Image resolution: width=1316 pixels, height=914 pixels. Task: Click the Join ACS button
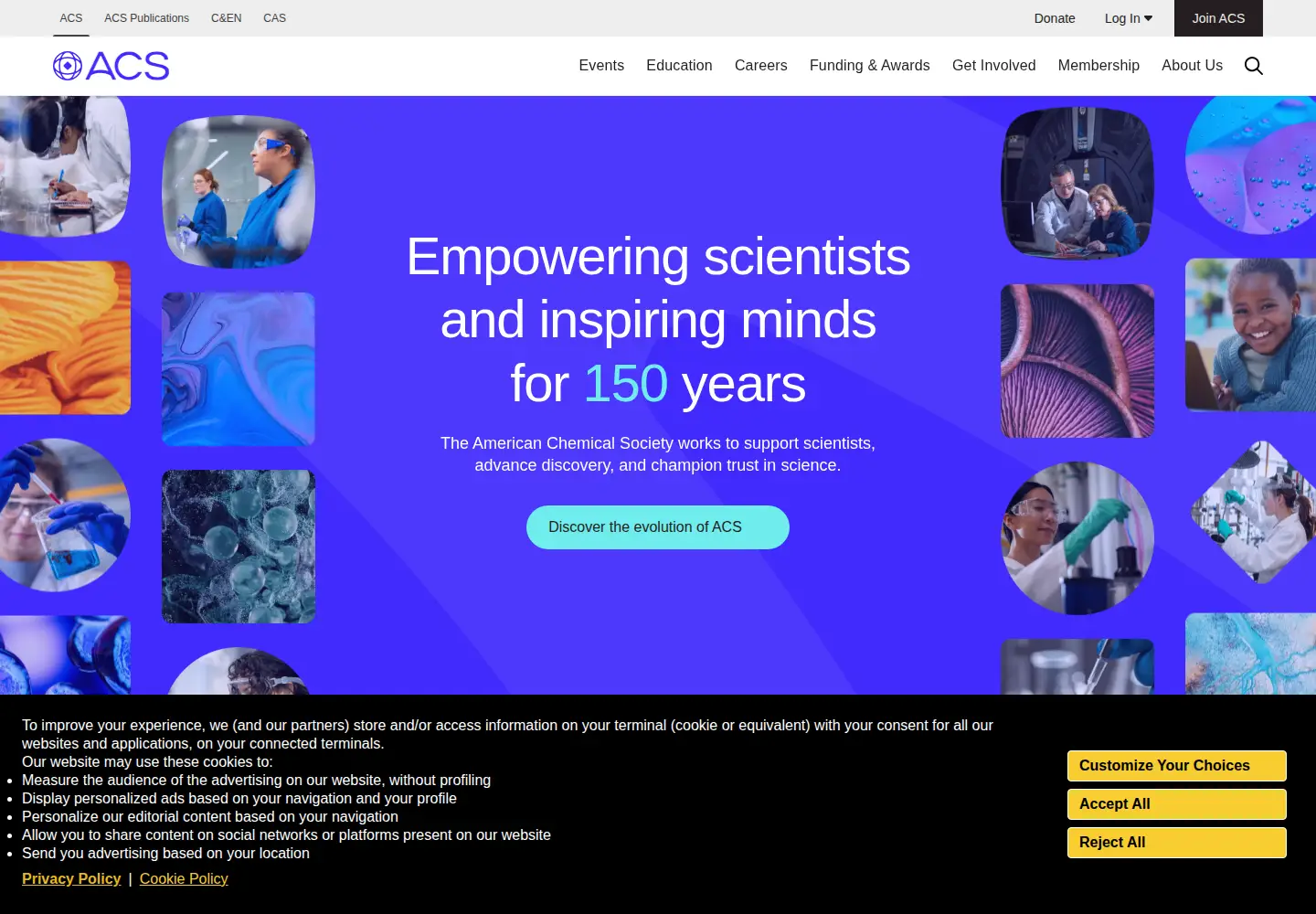click(x=1218, y=18)
